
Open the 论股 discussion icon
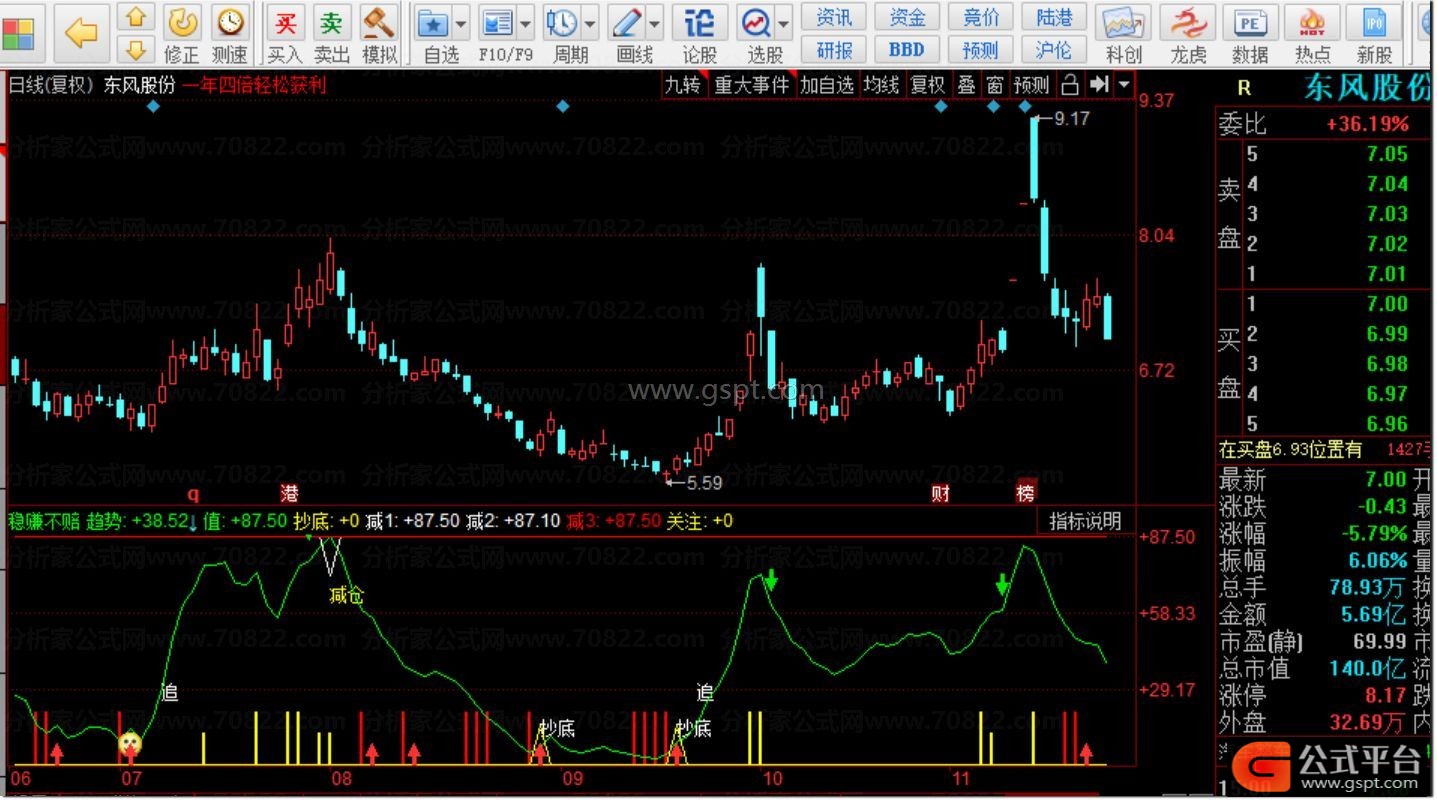pyautogui.click(x=700, y=22)
